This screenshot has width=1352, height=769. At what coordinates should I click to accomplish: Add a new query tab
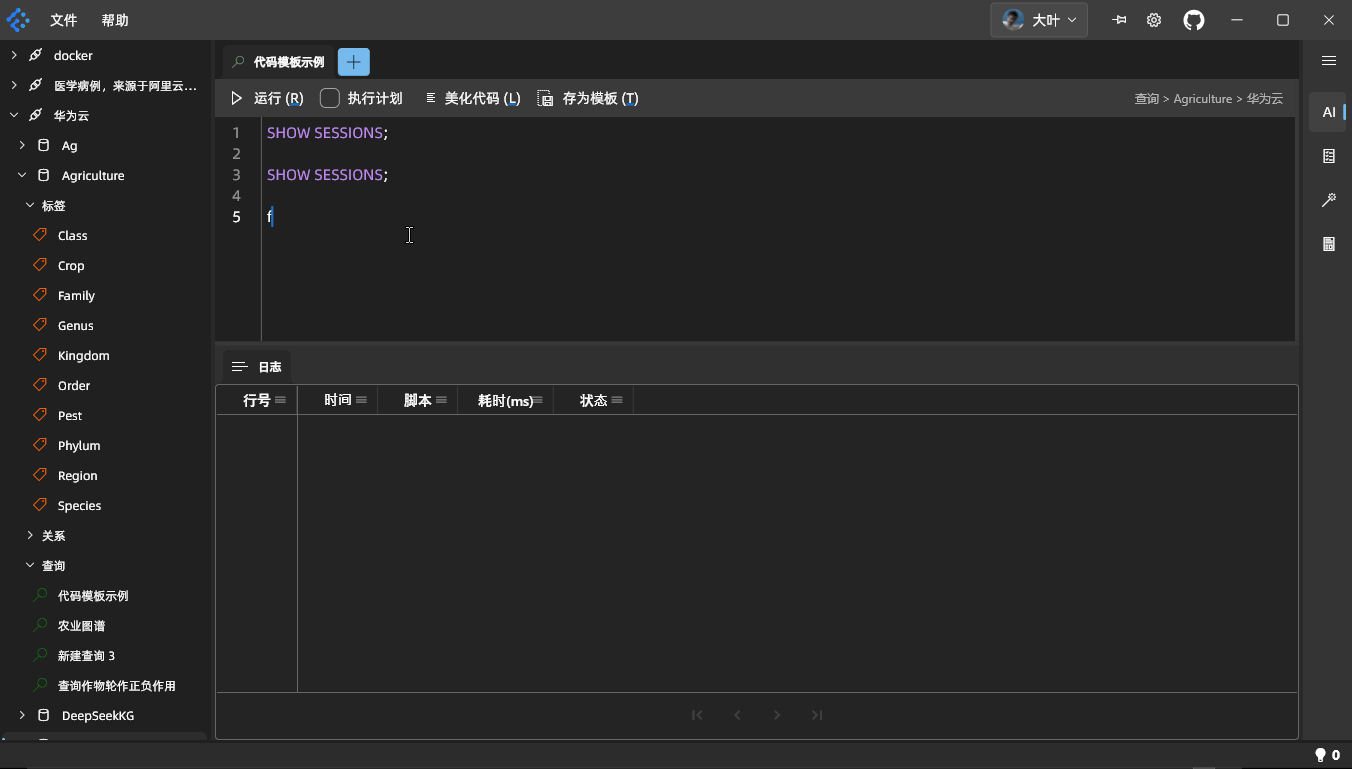pos(354,62)
